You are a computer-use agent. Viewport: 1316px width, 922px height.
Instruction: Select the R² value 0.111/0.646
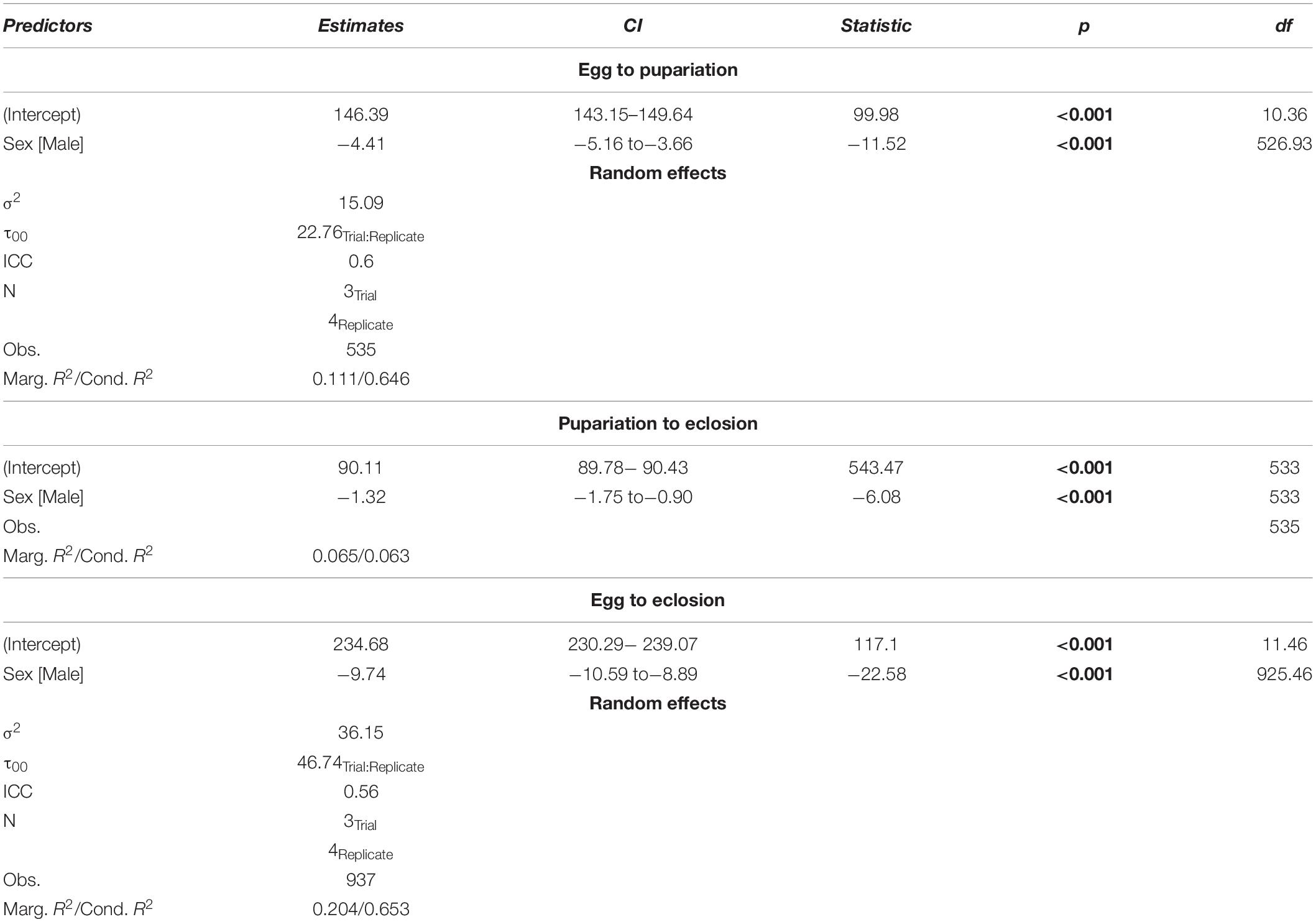pos(361,379)
